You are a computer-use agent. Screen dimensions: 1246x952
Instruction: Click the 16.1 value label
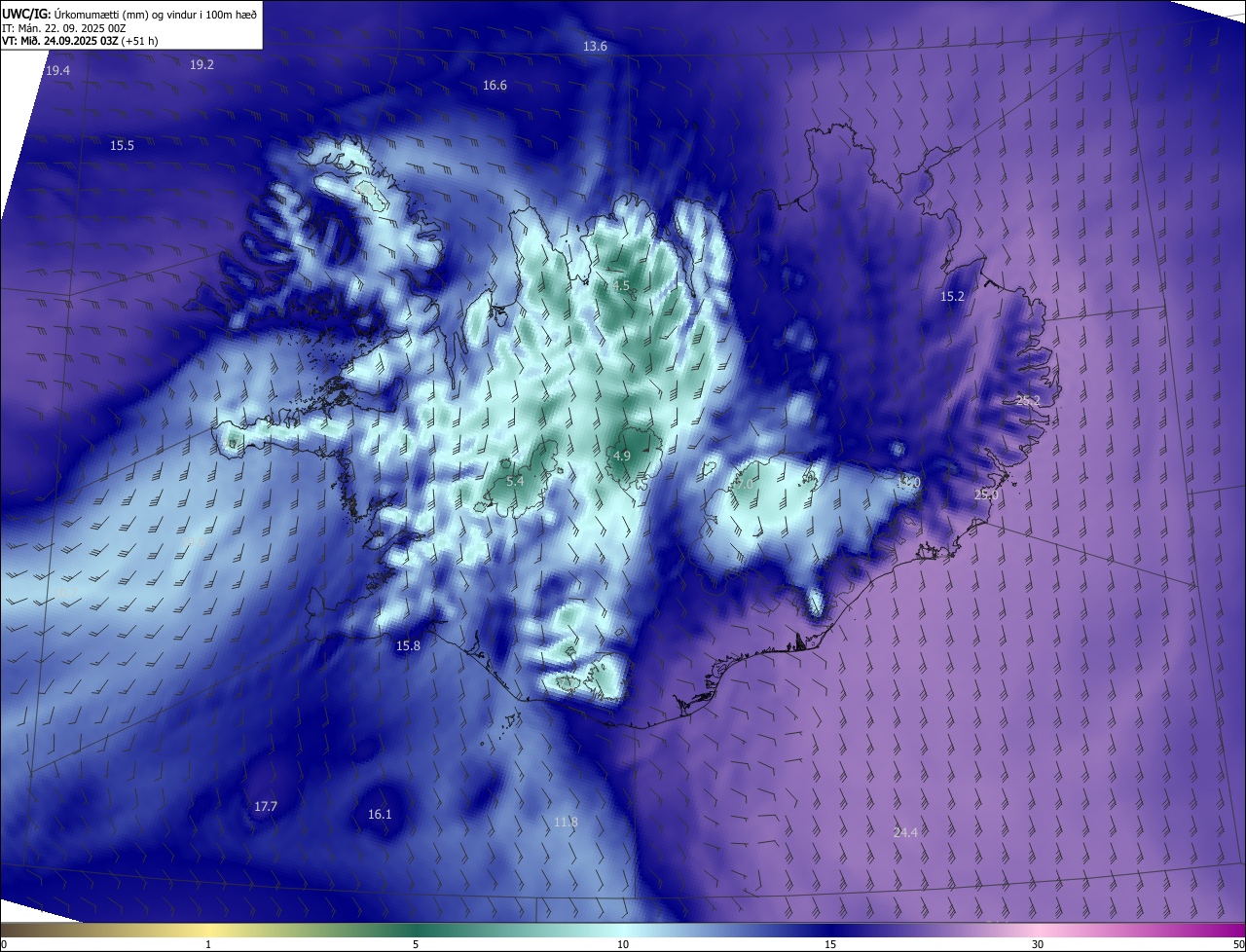click(380, 815)
